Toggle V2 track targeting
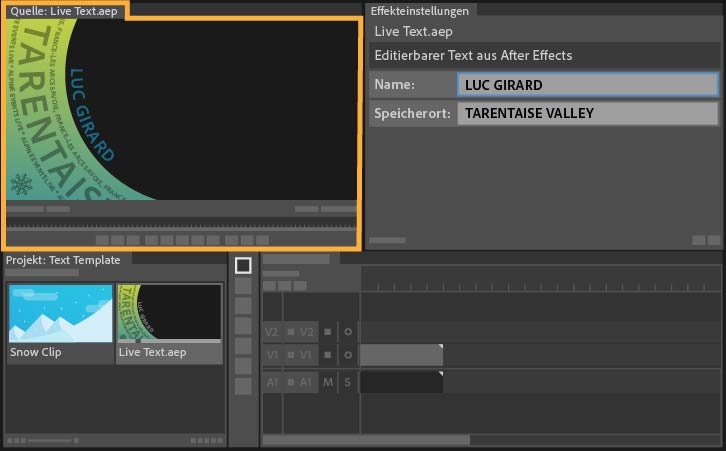726x451 pixels. pos(307,332)
